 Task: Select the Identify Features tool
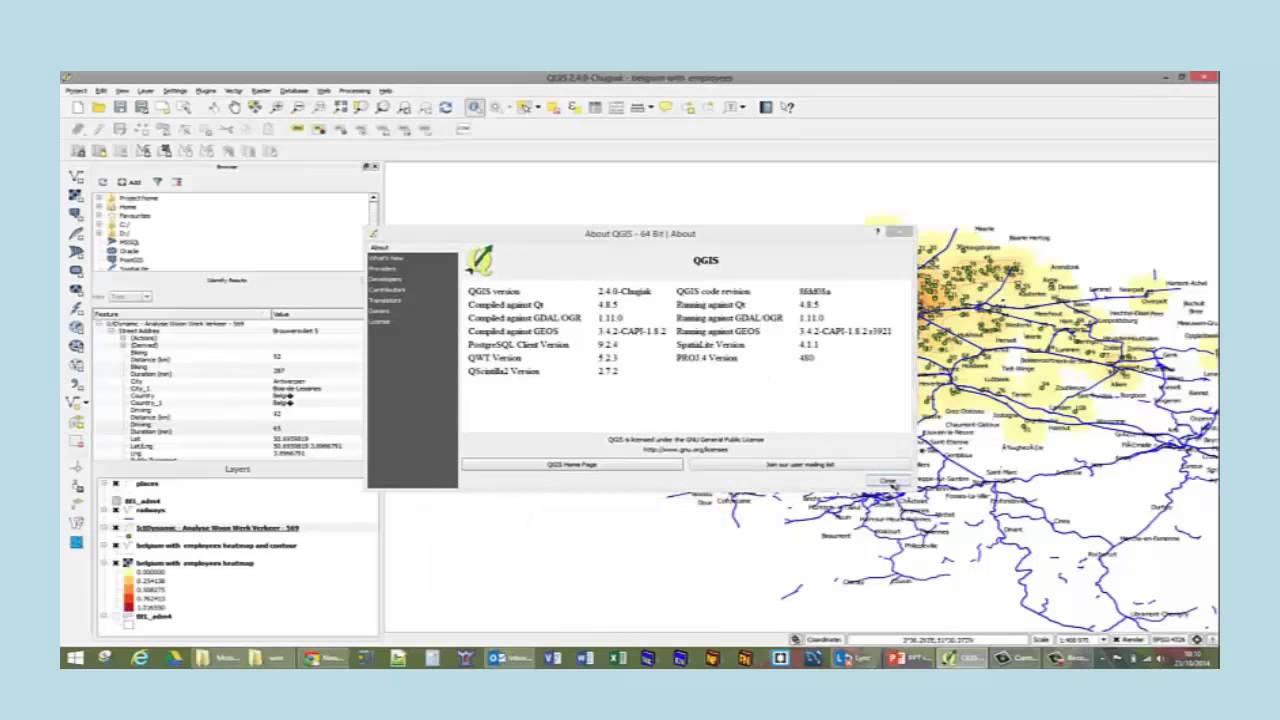(x=475, y=107)
